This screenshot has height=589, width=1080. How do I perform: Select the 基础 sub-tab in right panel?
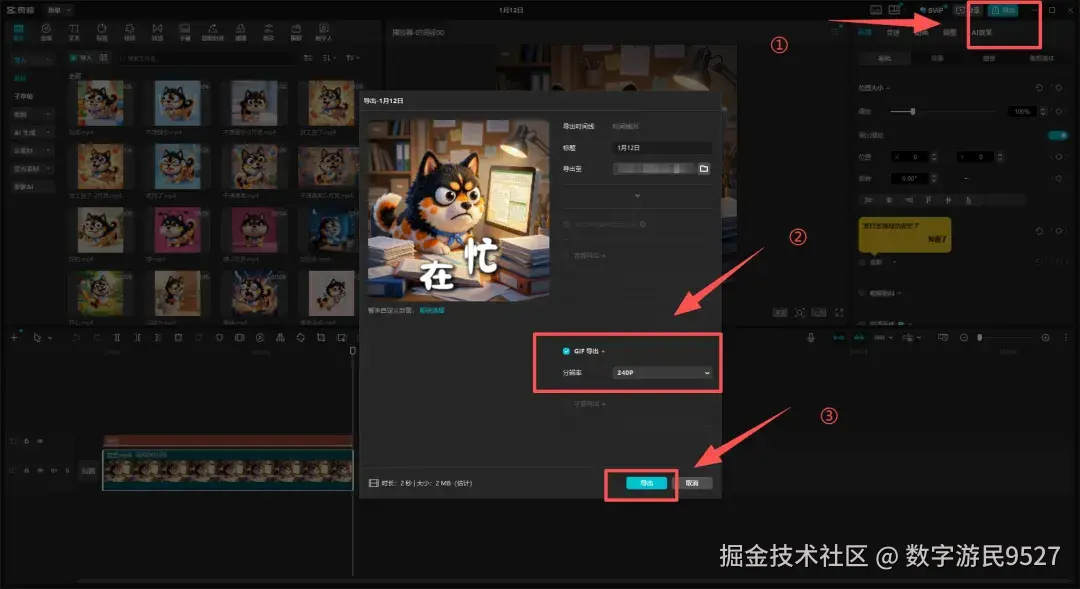(x=884, y=59)
